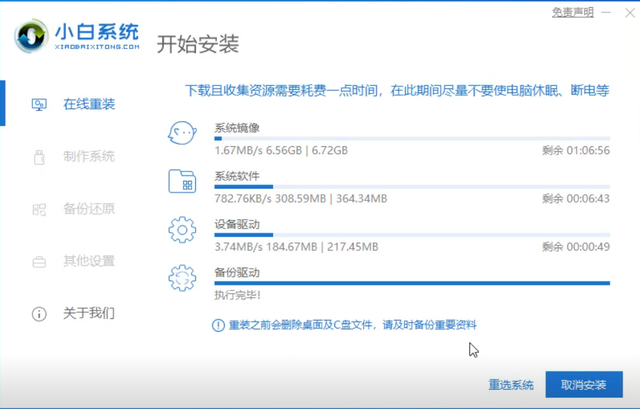Image resolution: width=640 pixels, height=409 pixels.
Task: Click the 取消安装 button
Action: [x=584, y=385]
